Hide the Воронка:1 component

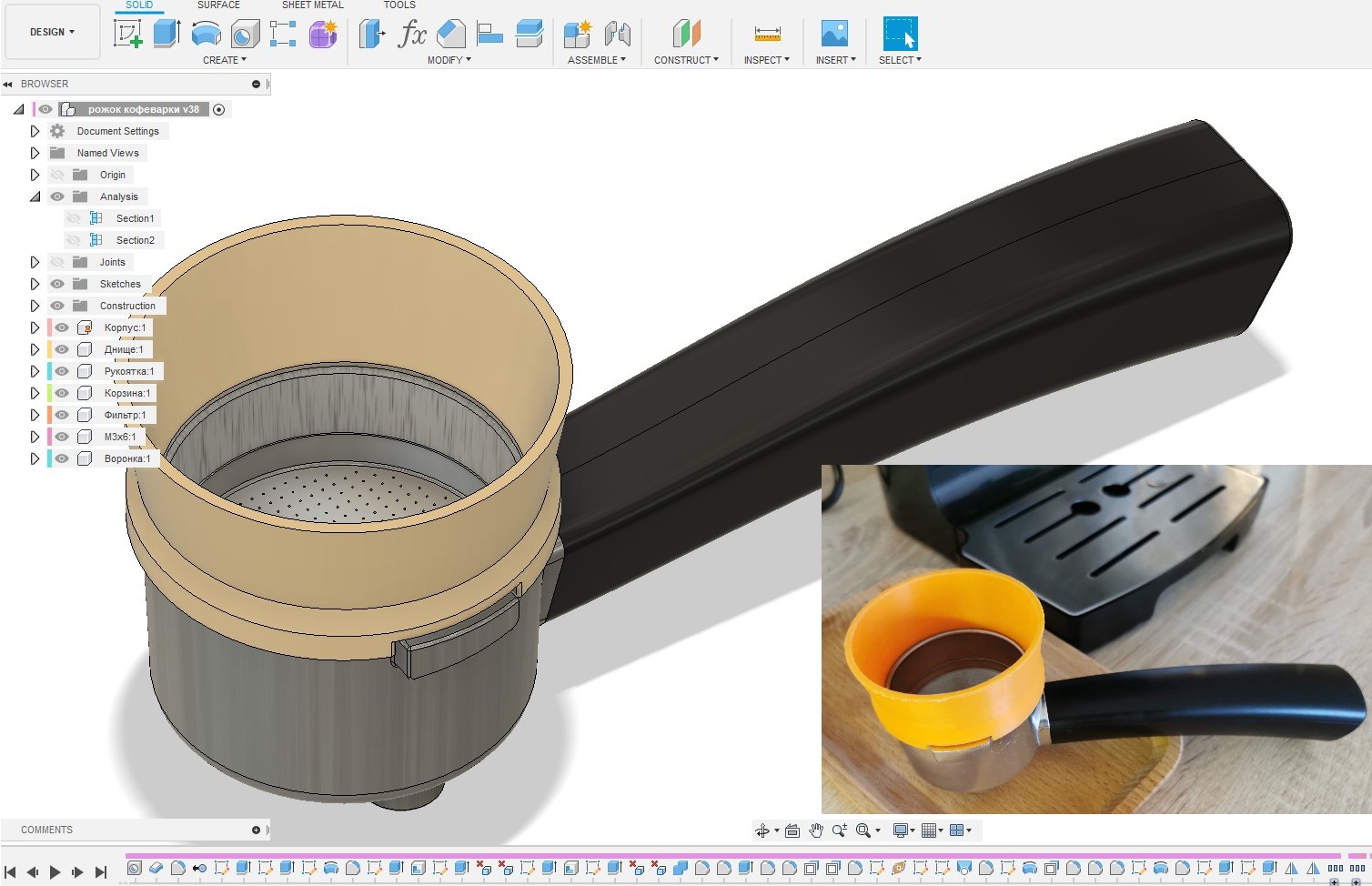tap(62, 458)
